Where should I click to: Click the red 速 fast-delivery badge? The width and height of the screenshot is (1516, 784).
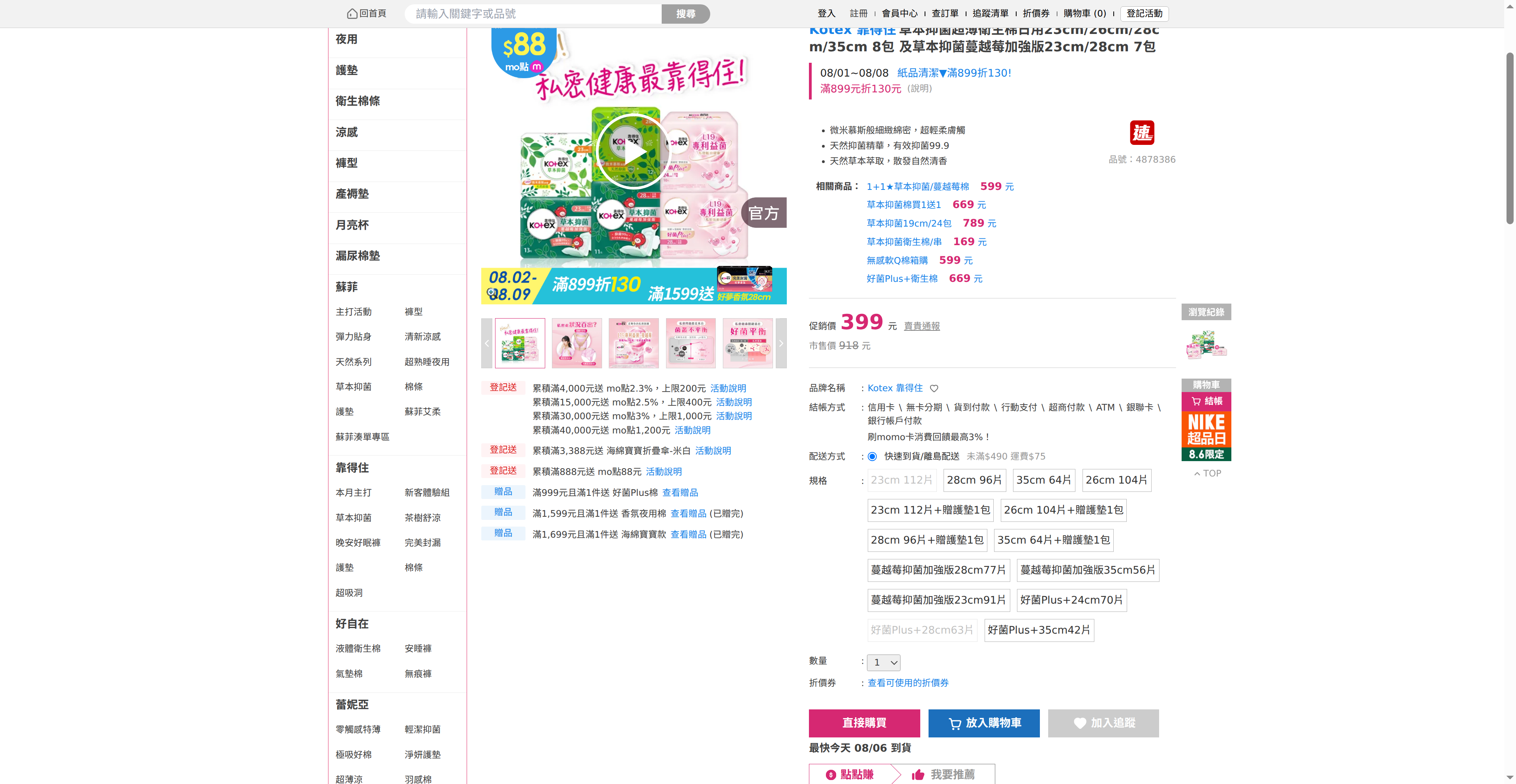click(x=1142, y=132)
